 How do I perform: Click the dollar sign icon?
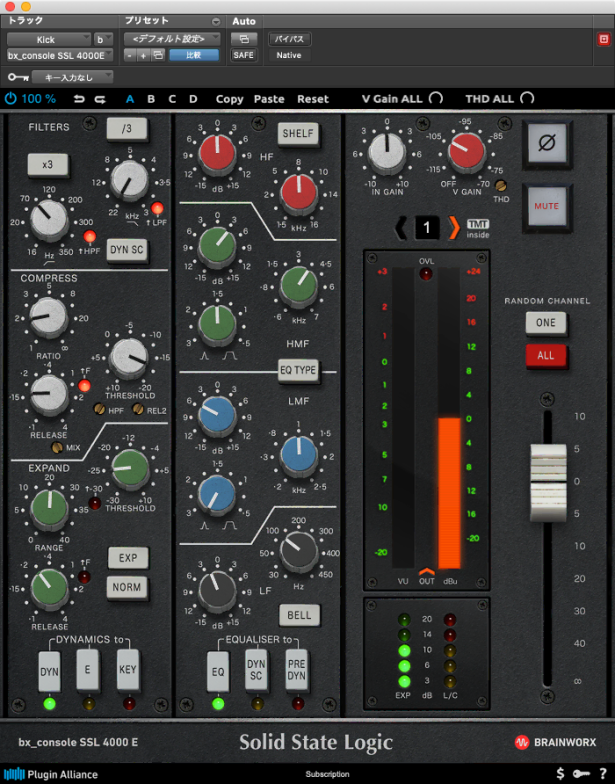560,774
